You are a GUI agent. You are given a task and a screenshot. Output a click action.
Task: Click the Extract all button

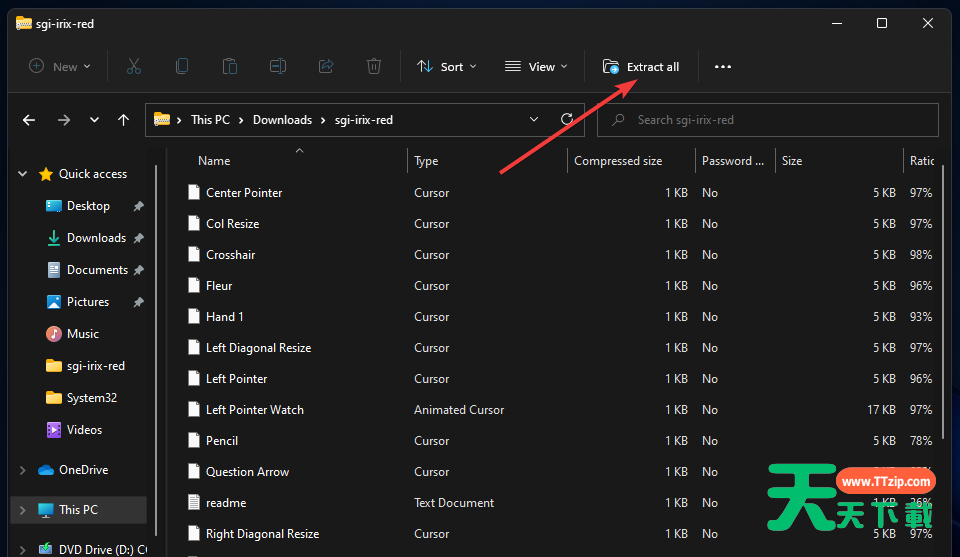[x=641, y=67]
